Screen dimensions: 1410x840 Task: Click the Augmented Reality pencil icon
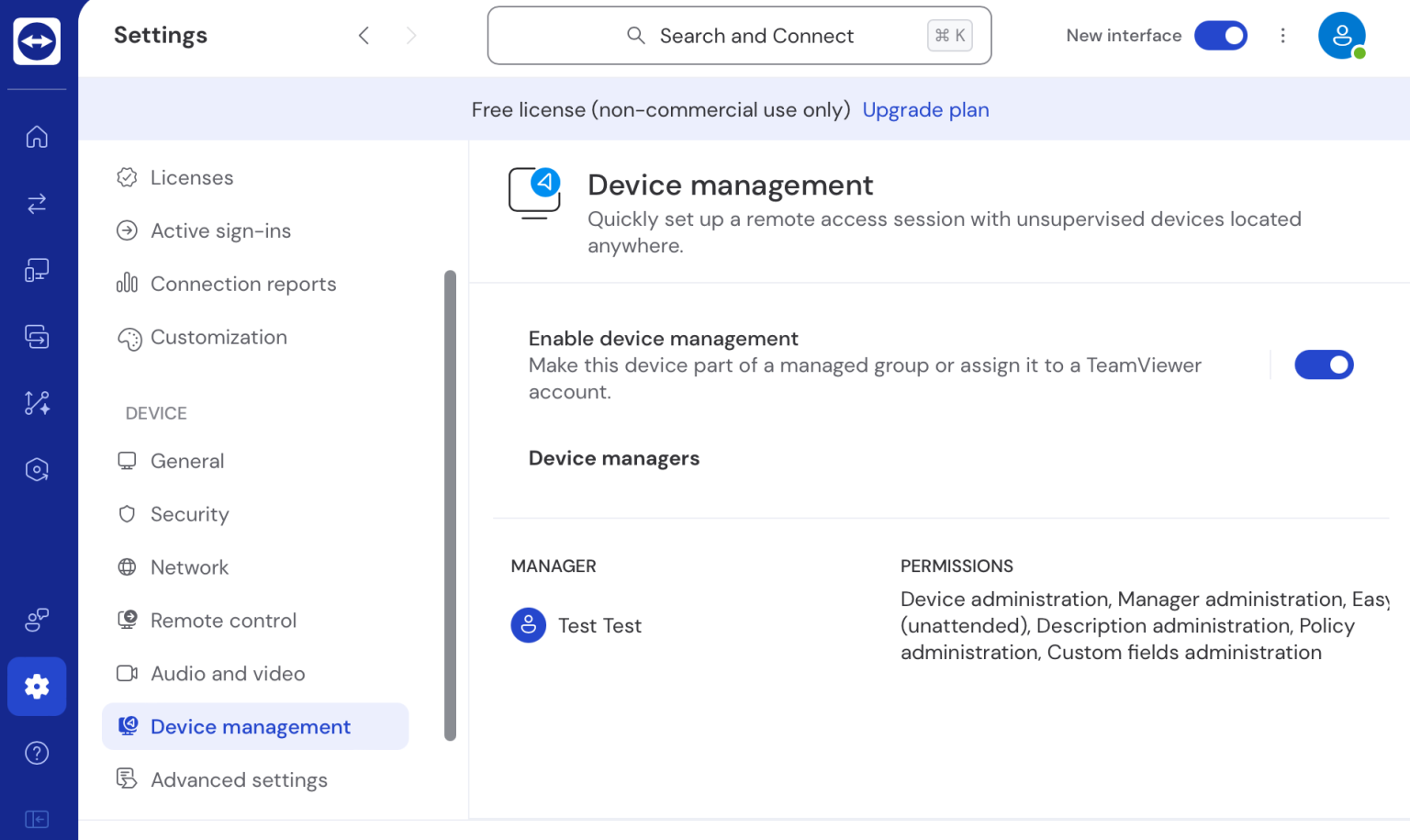[x=36, y=403]
